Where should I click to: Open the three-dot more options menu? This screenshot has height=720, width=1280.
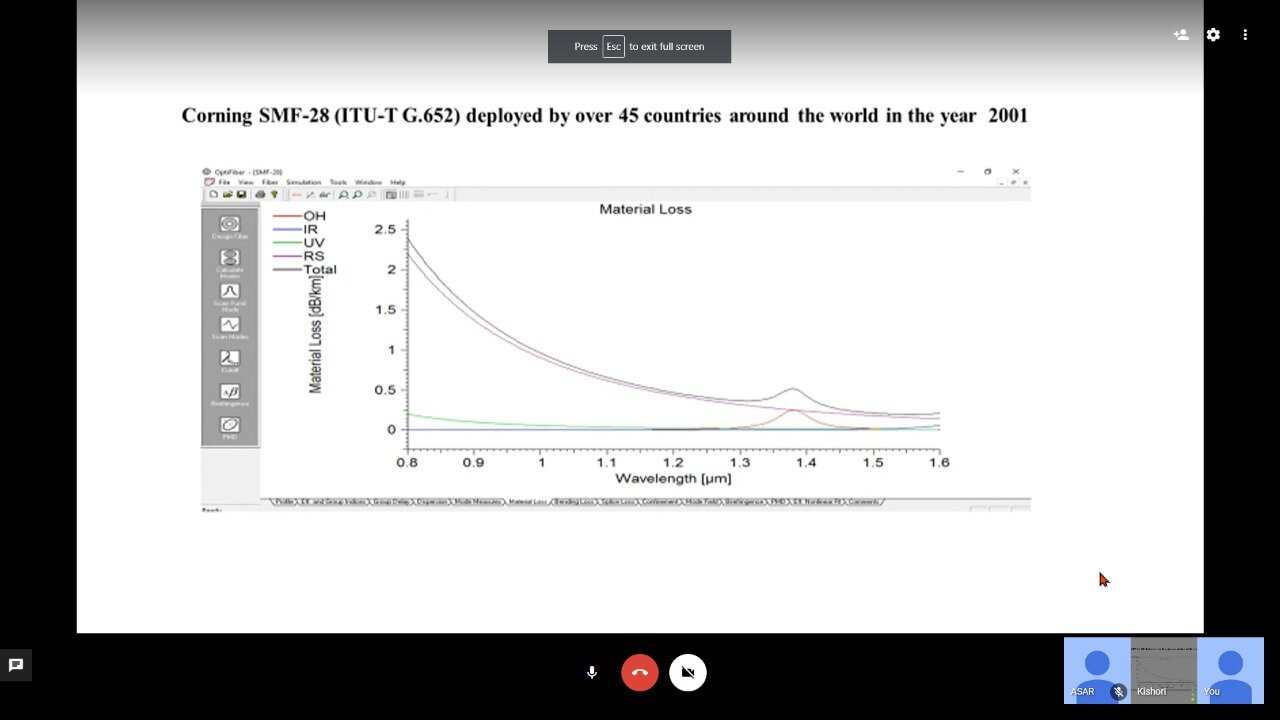(1245, 35)
